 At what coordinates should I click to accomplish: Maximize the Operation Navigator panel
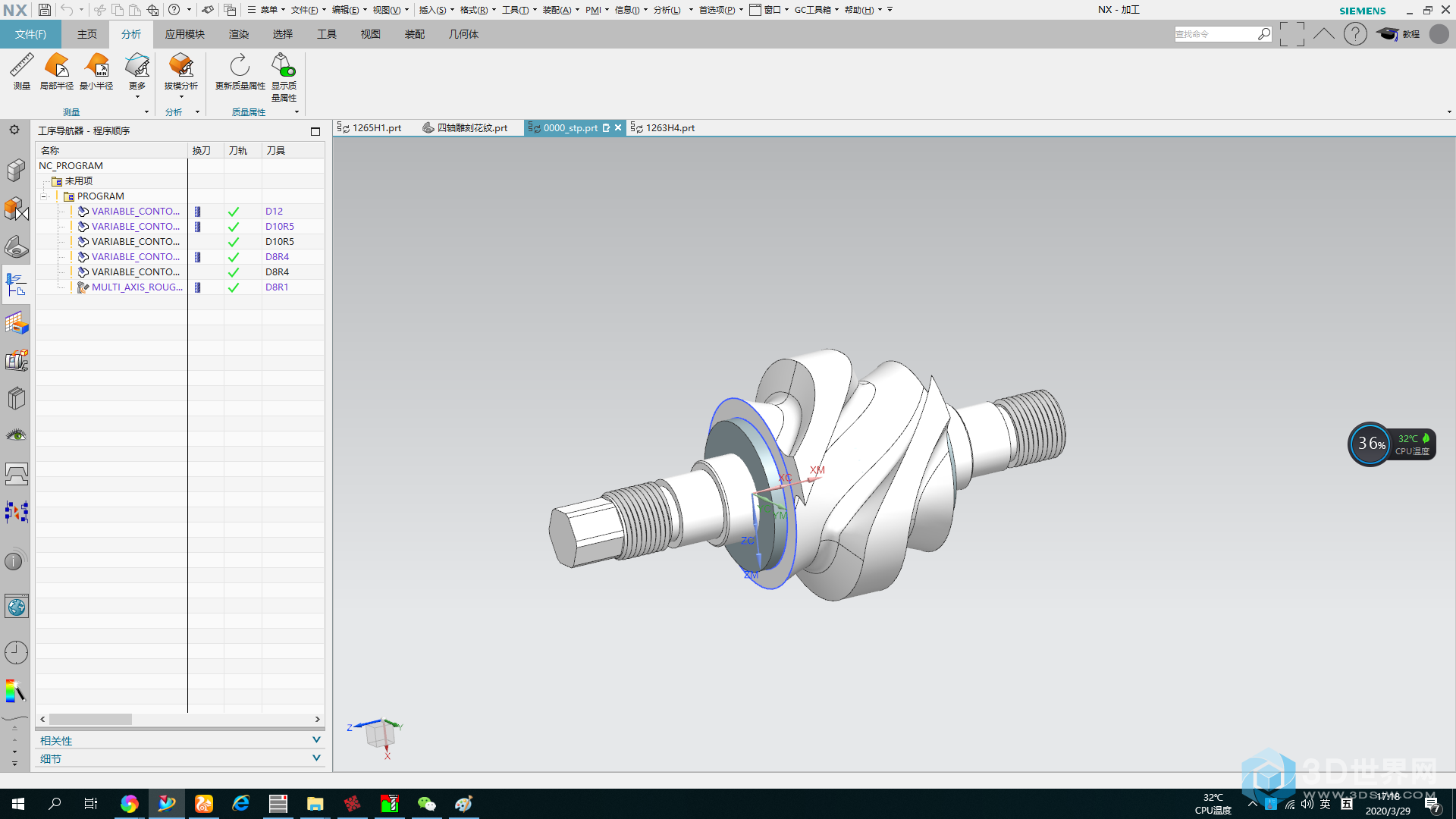click(x=315, y=131)
